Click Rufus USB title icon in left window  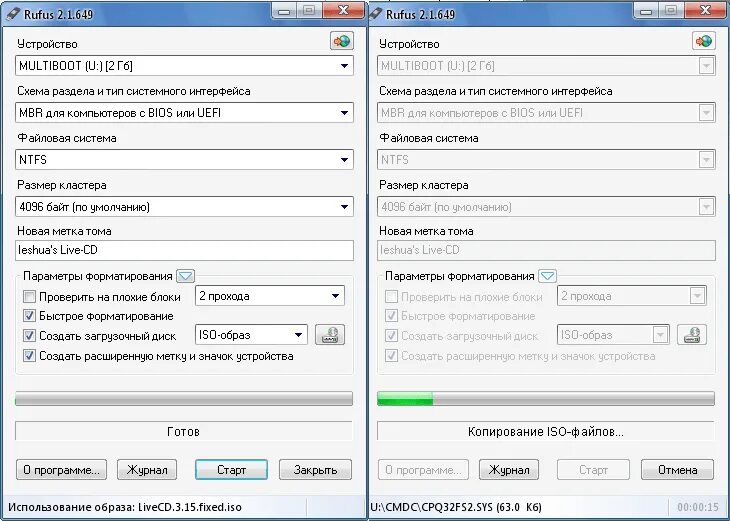pyautogui.click(x=12, y=14)
